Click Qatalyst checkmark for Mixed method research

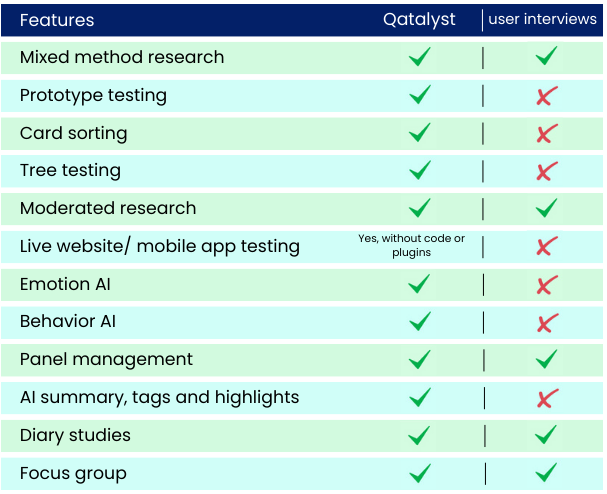420,57
